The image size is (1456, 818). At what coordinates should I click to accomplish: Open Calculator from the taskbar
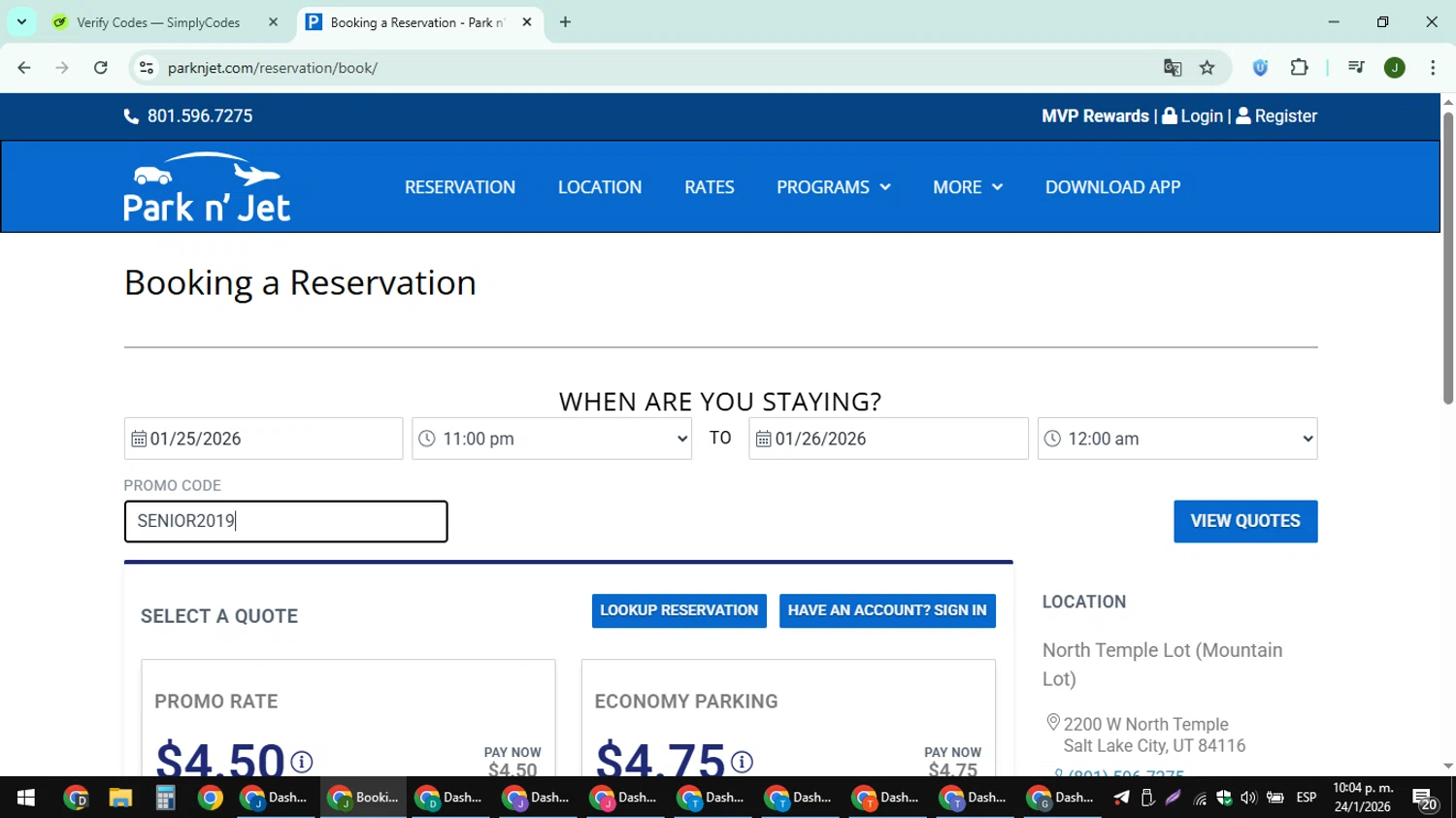coord(165,798)
